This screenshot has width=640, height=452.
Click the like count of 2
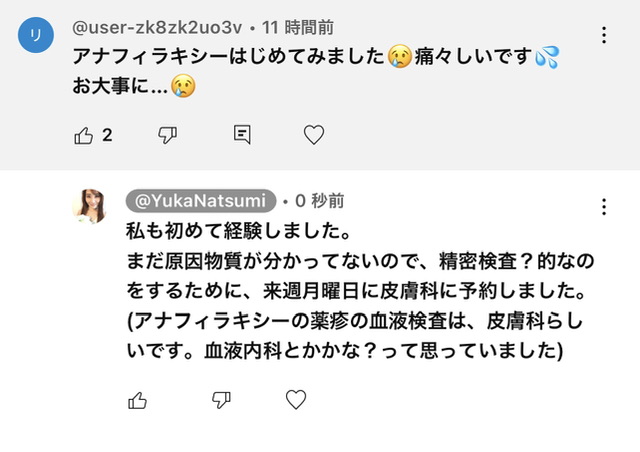point(107,135)
